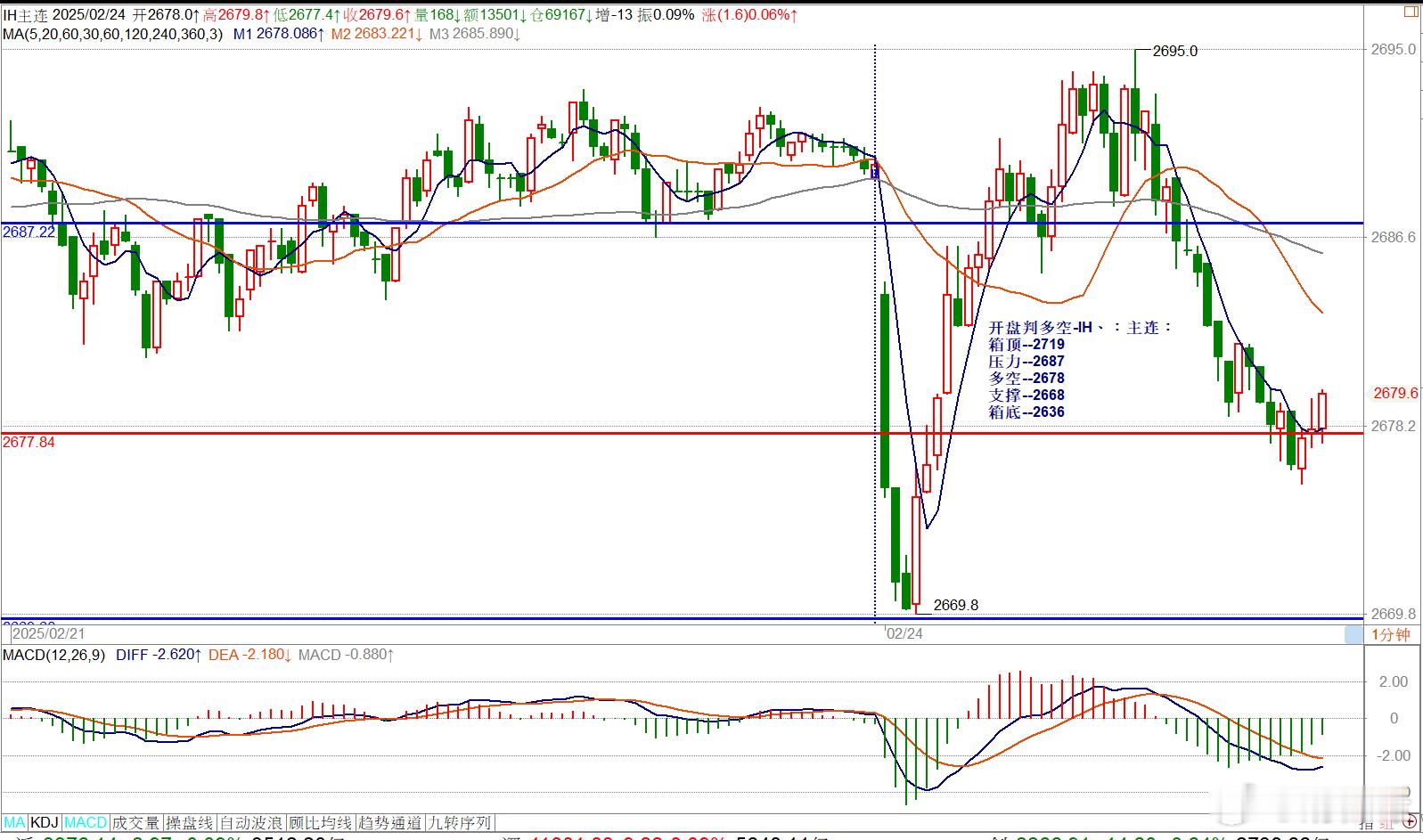Click the 2687.22 blue line label
The image size is (1423, 840).
click(29, 232)
